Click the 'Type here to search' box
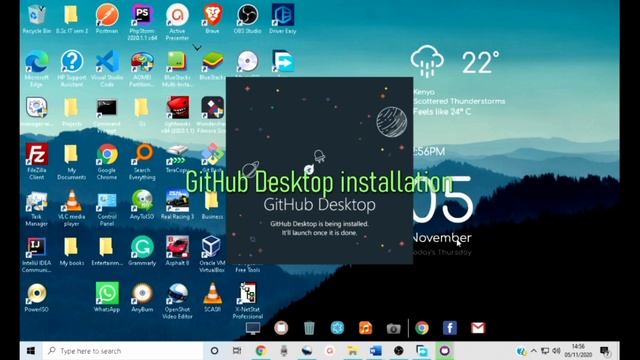 point(122,351)
